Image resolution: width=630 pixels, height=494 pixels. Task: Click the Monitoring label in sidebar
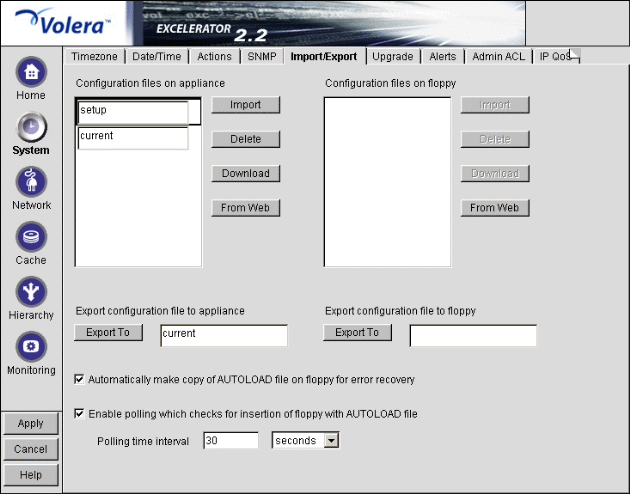coord(31,370)
